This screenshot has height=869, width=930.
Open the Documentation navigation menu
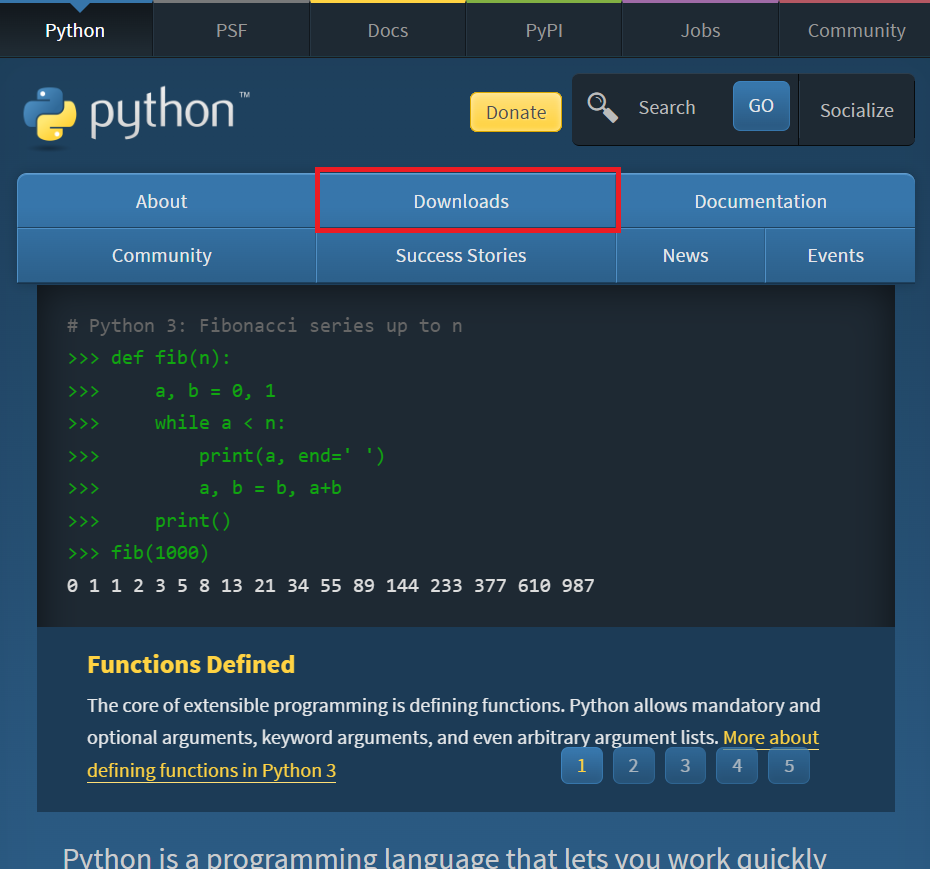point(767,201)
